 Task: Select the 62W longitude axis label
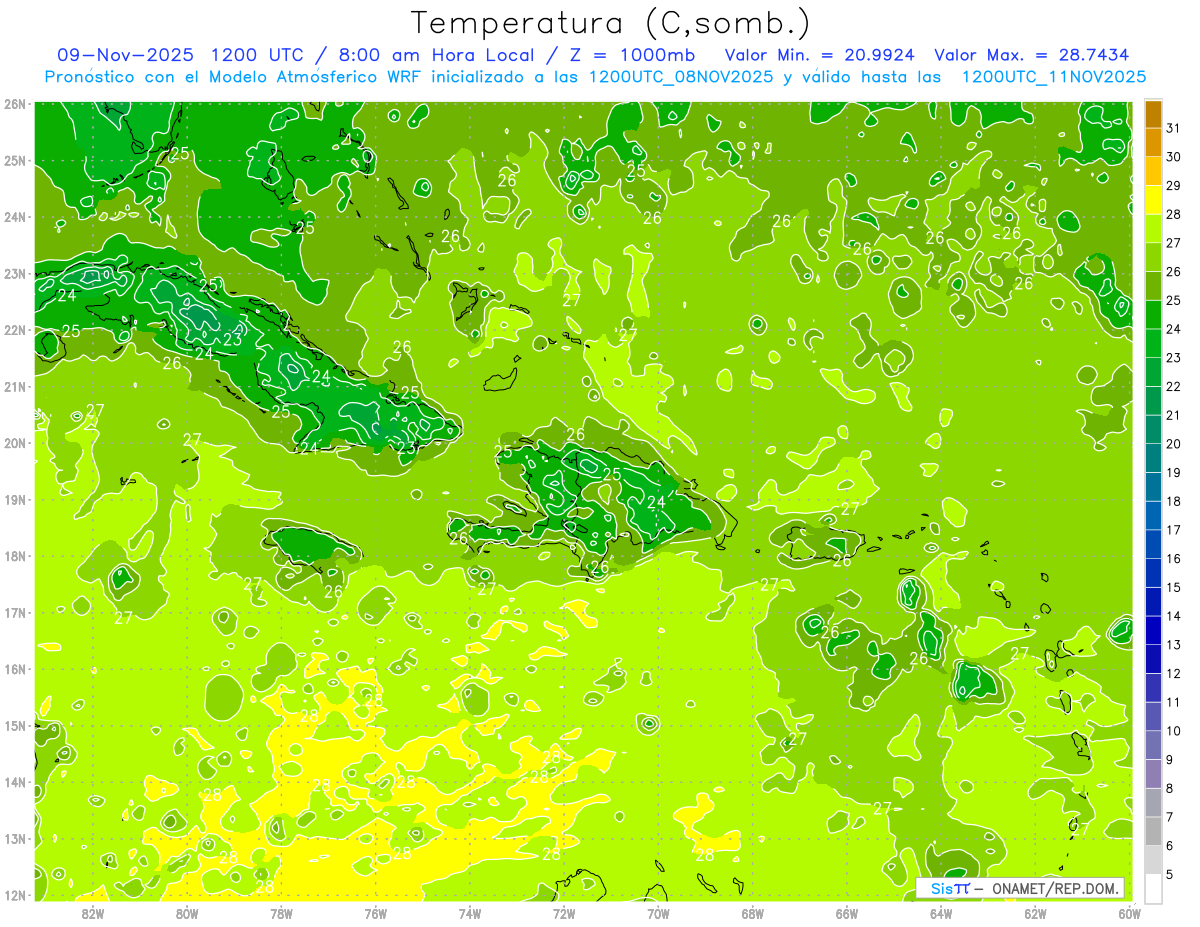tap(1035, 914)
